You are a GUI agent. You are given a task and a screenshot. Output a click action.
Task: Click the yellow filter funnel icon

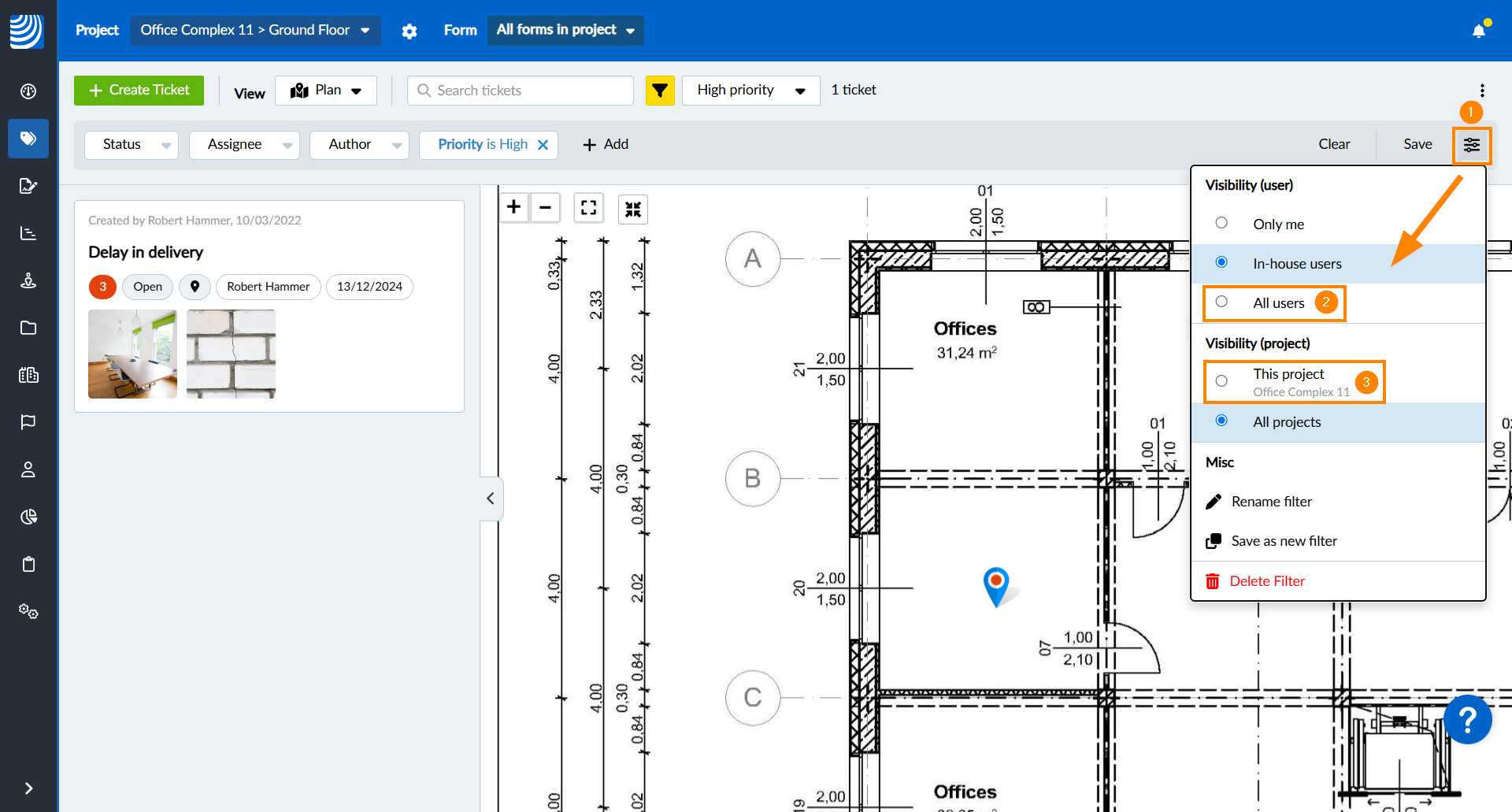point(660,91)
